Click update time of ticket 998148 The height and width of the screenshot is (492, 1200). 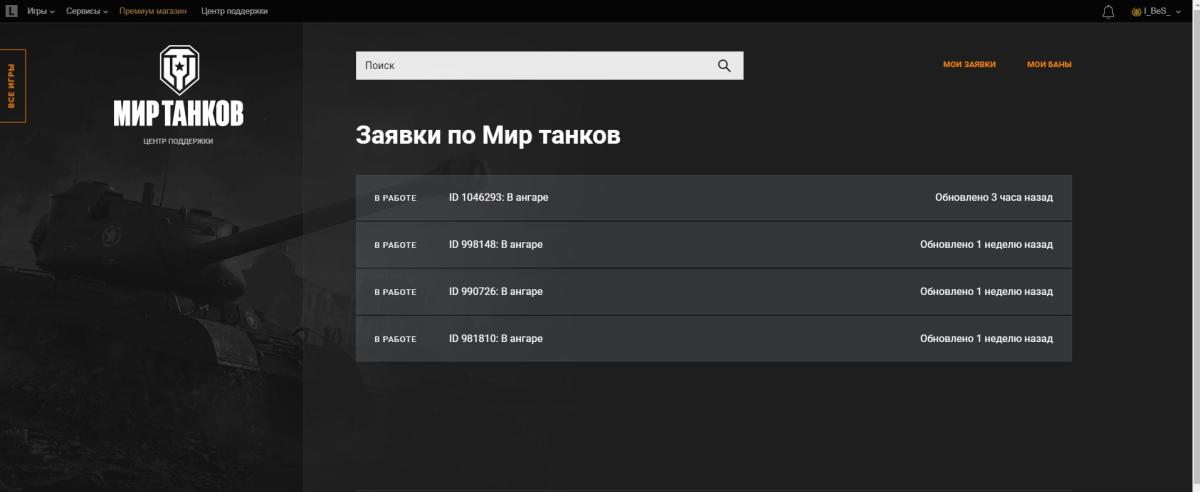click(x=986, y=245)
